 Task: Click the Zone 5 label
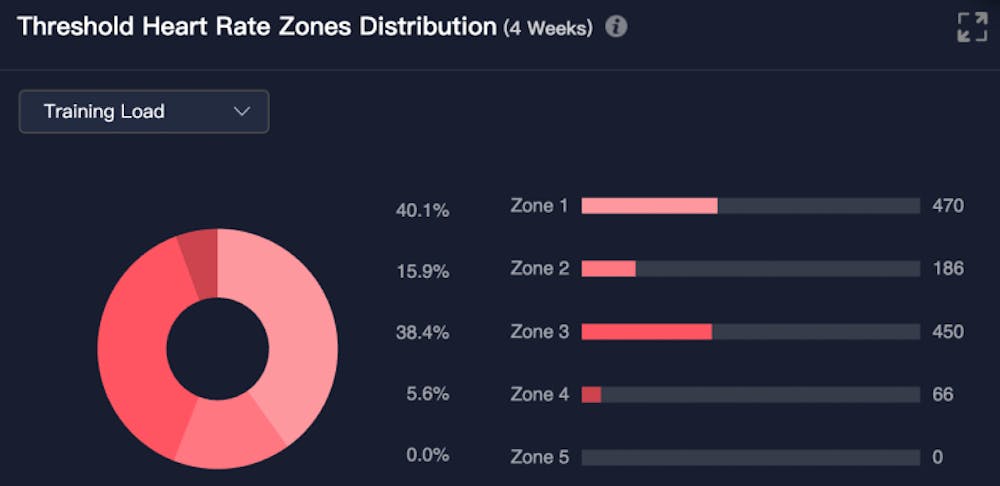[539, 457]
